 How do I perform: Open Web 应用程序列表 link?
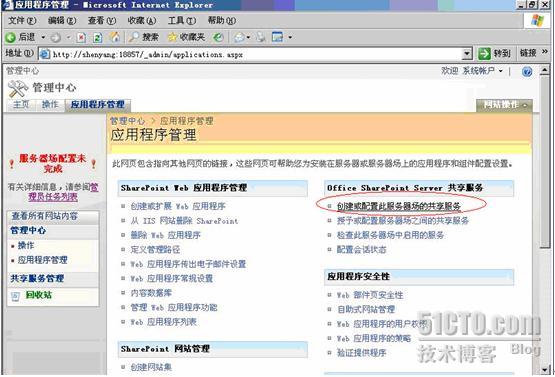(163, 322)
